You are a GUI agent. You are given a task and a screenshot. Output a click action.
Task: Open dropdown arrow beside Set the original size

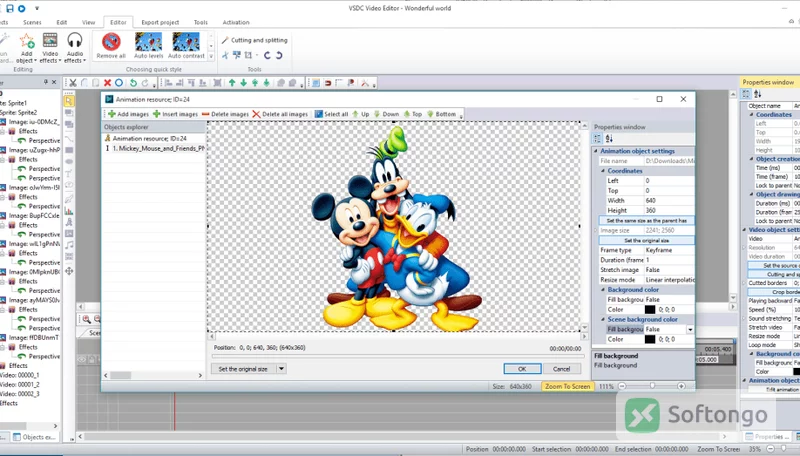pyautogui.click(x=281, y=369)
